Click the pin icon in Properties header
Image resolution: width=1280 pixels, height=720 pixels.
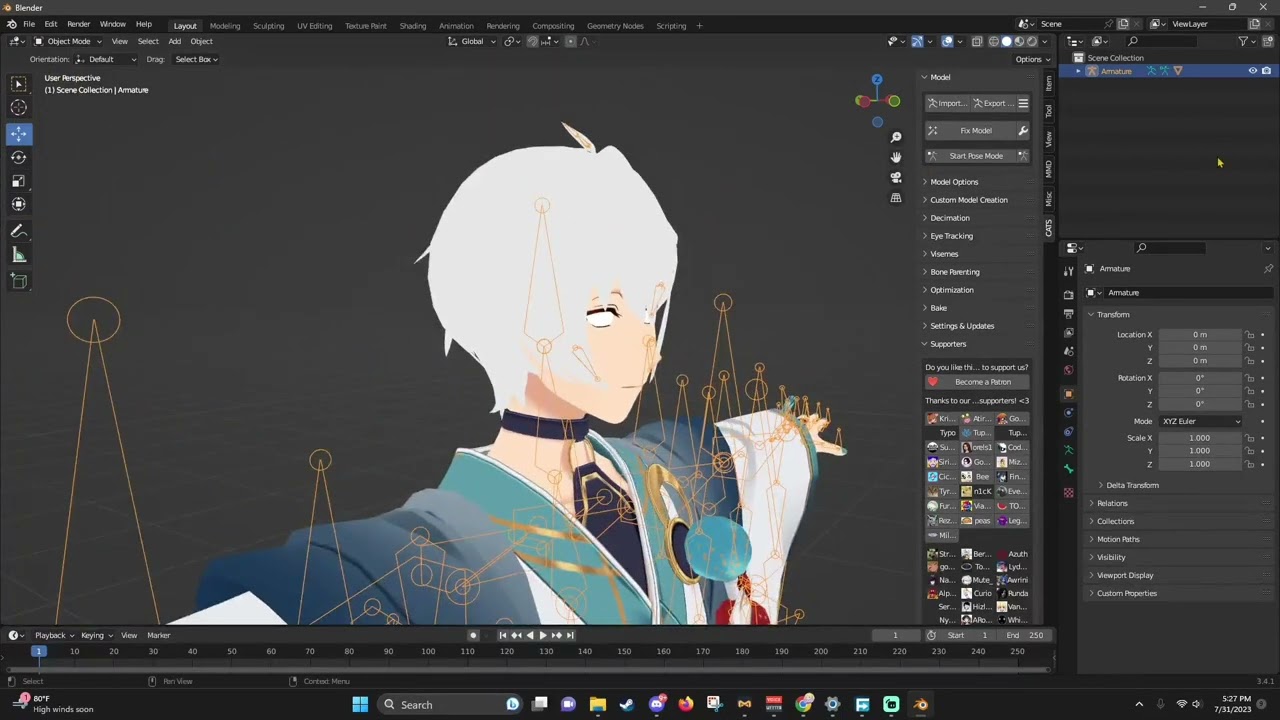point(1268,269)
